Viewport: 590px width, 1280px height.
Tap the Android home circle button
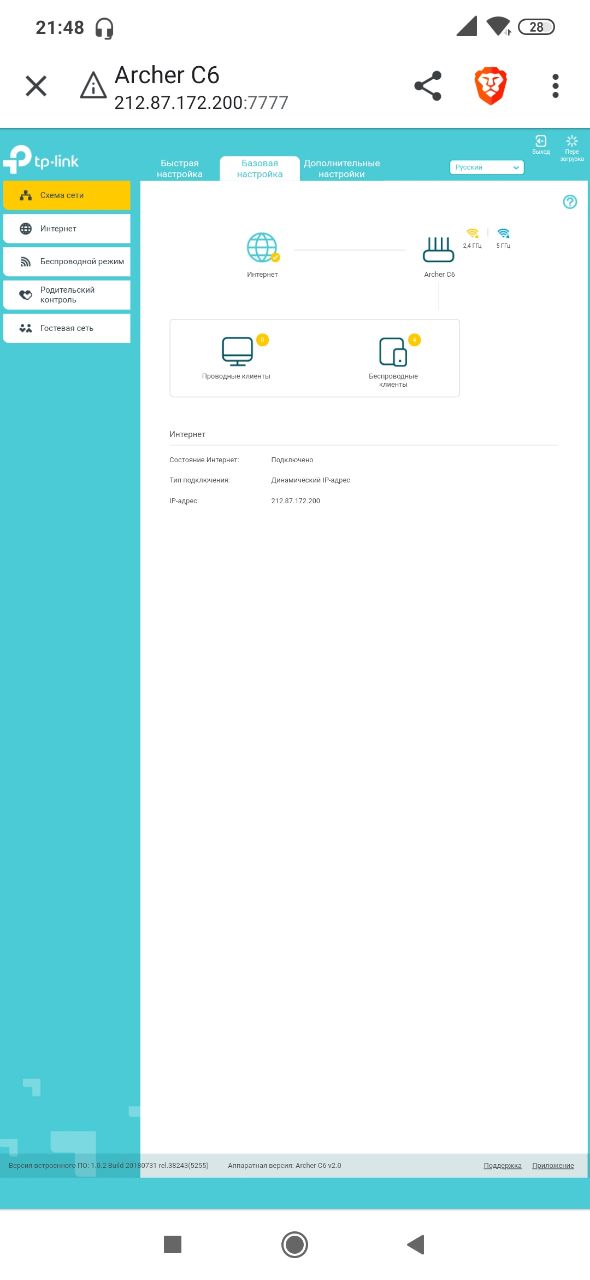point(295,1244)
